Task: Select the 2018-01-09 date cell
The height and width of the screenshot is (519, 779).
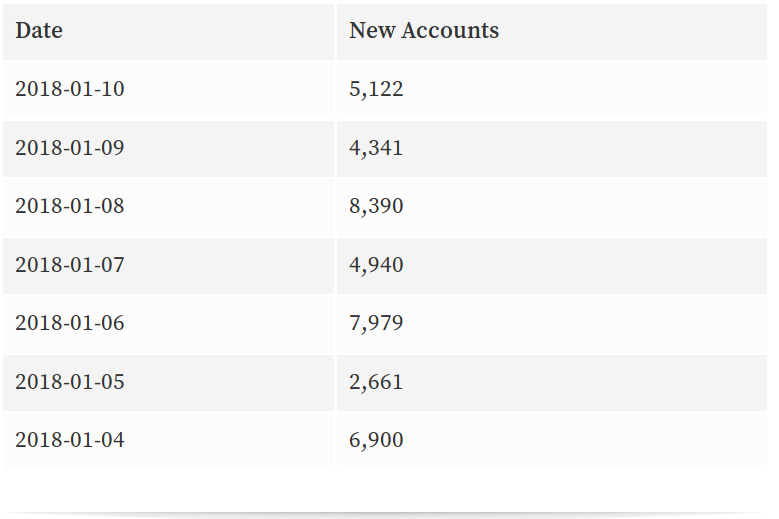Action: tap(70, 148)
